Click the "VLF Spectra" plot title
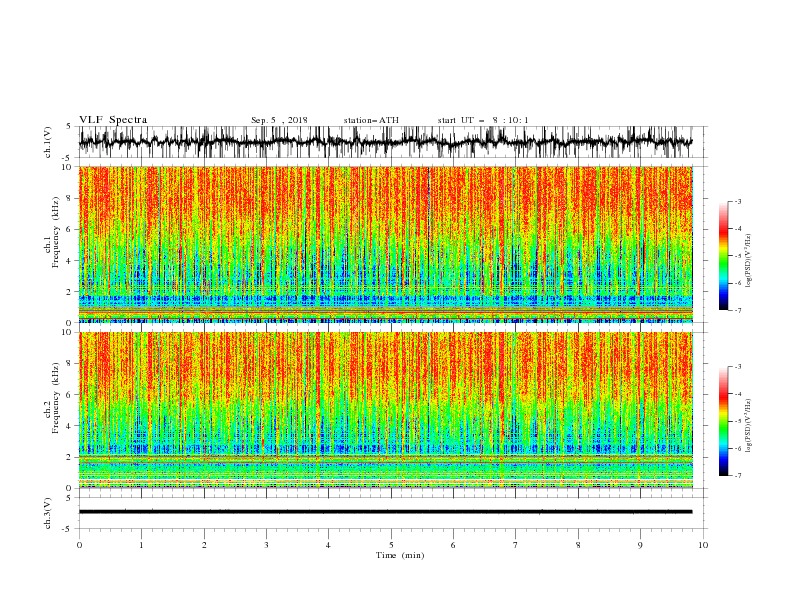 point(113,120)
